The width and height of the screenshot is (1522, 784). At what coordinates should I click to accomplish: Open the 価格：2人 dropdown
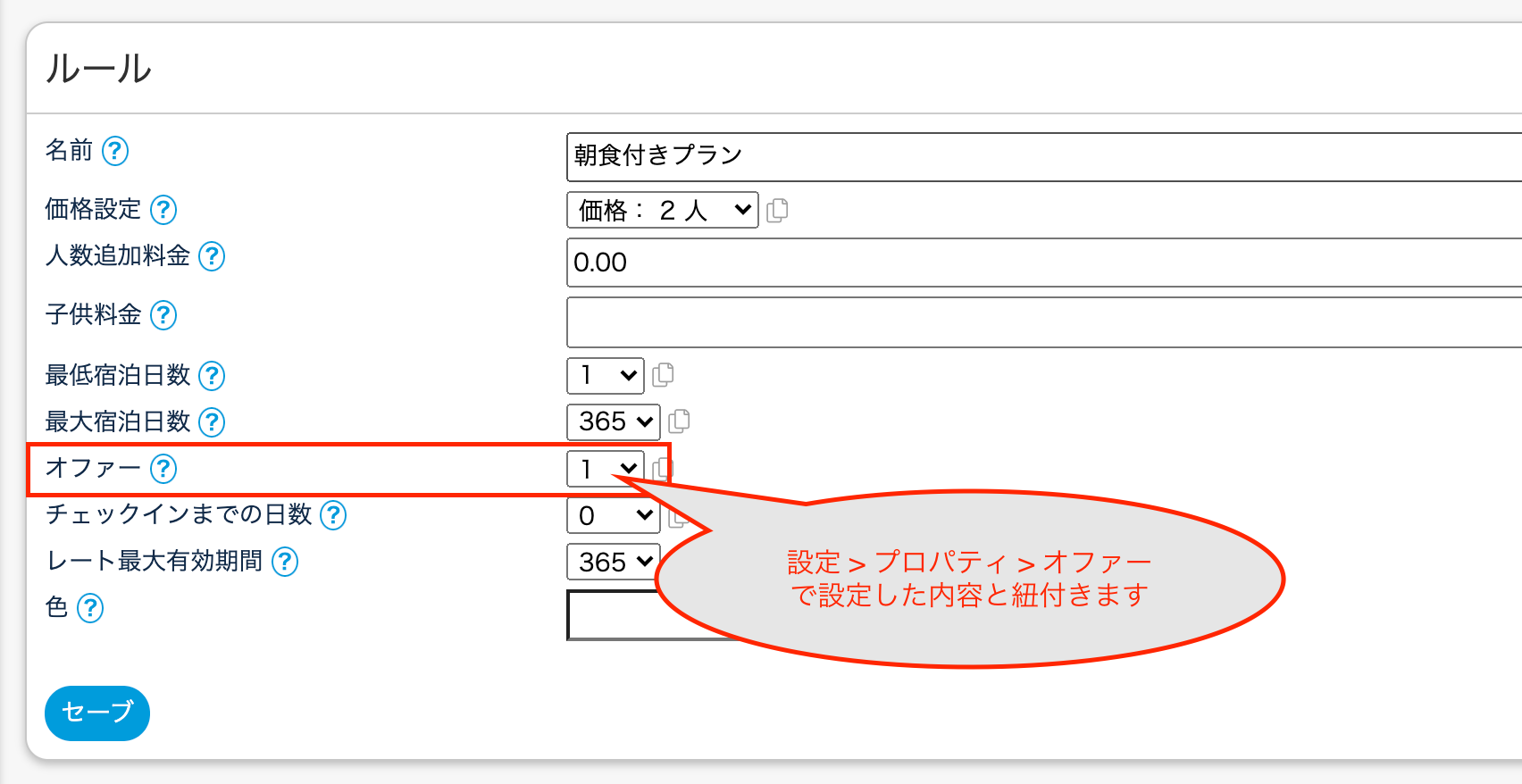[x=662, y=211]
